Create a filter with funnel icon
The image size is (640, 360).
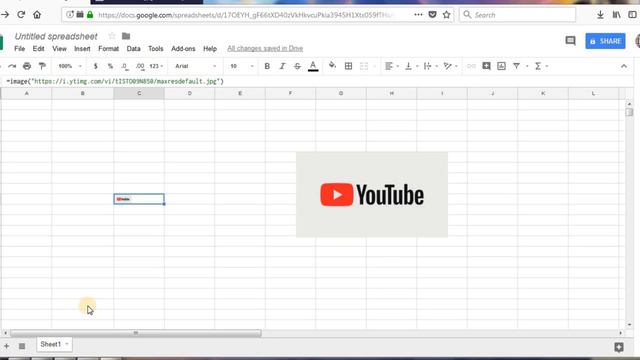click(x=516, y=66)
